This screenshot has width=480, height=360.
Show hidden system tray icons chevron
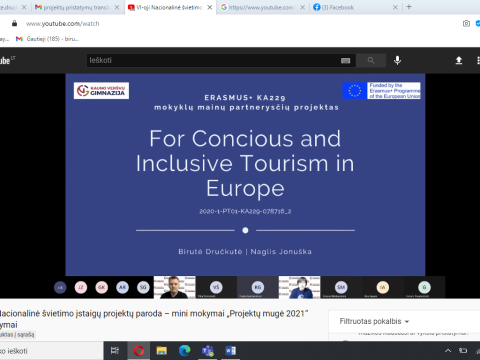[x=448, y=351]
